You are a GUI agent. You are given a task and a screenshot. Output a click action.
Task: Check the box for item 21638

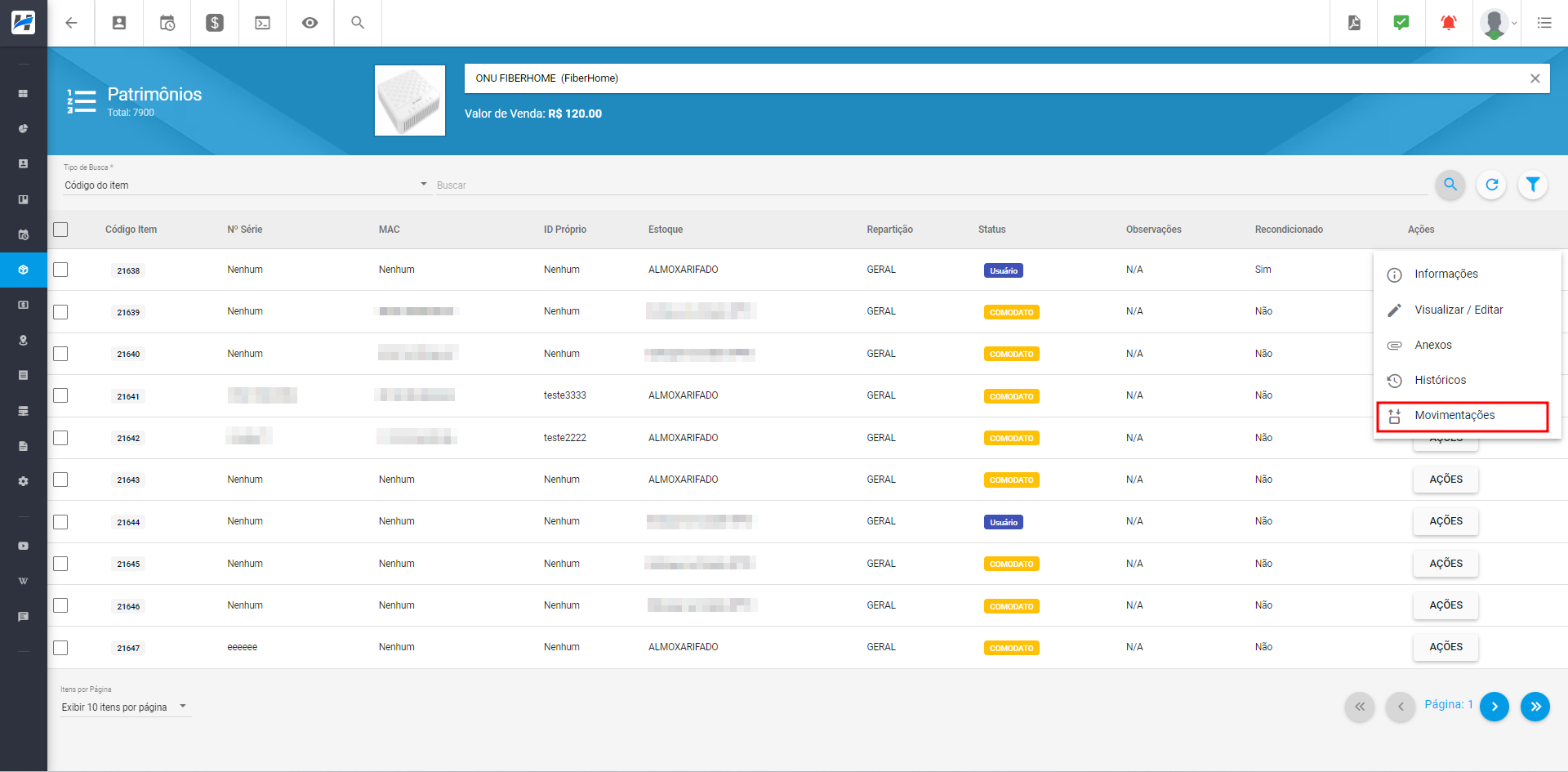60,270
